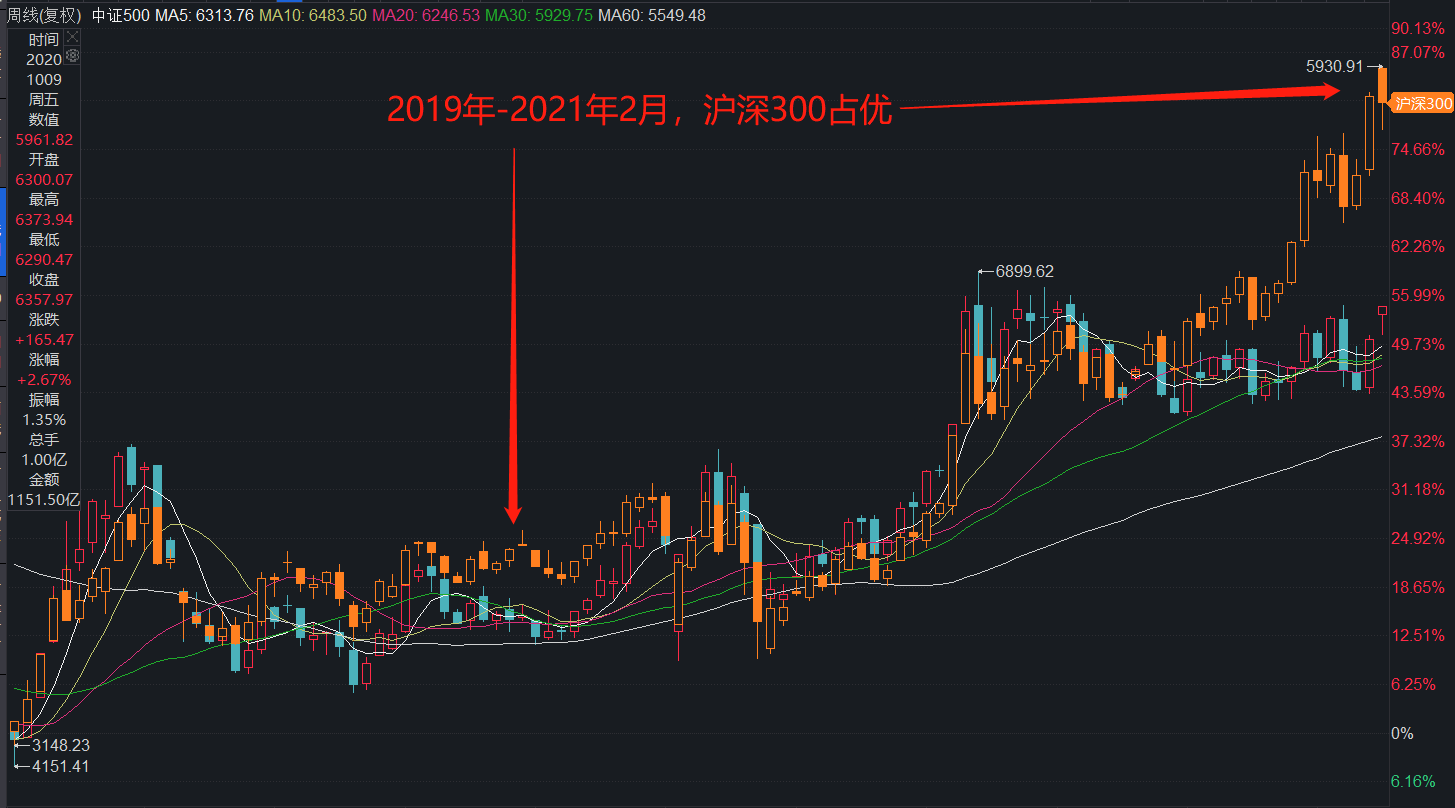Click the green 6.16% negative axis label
This screenshot has height=808, width=1455.
1415,781
